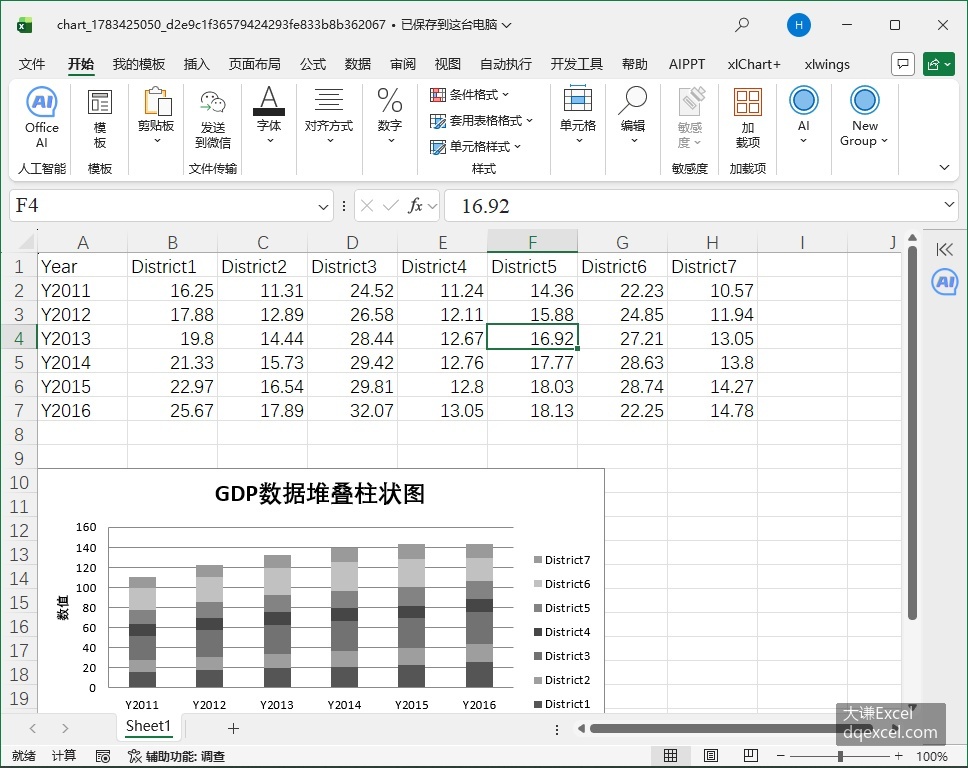The height and width of the screenshot is (768, 968).
Task: Switch to the 插入 tab
Action: 196,64
